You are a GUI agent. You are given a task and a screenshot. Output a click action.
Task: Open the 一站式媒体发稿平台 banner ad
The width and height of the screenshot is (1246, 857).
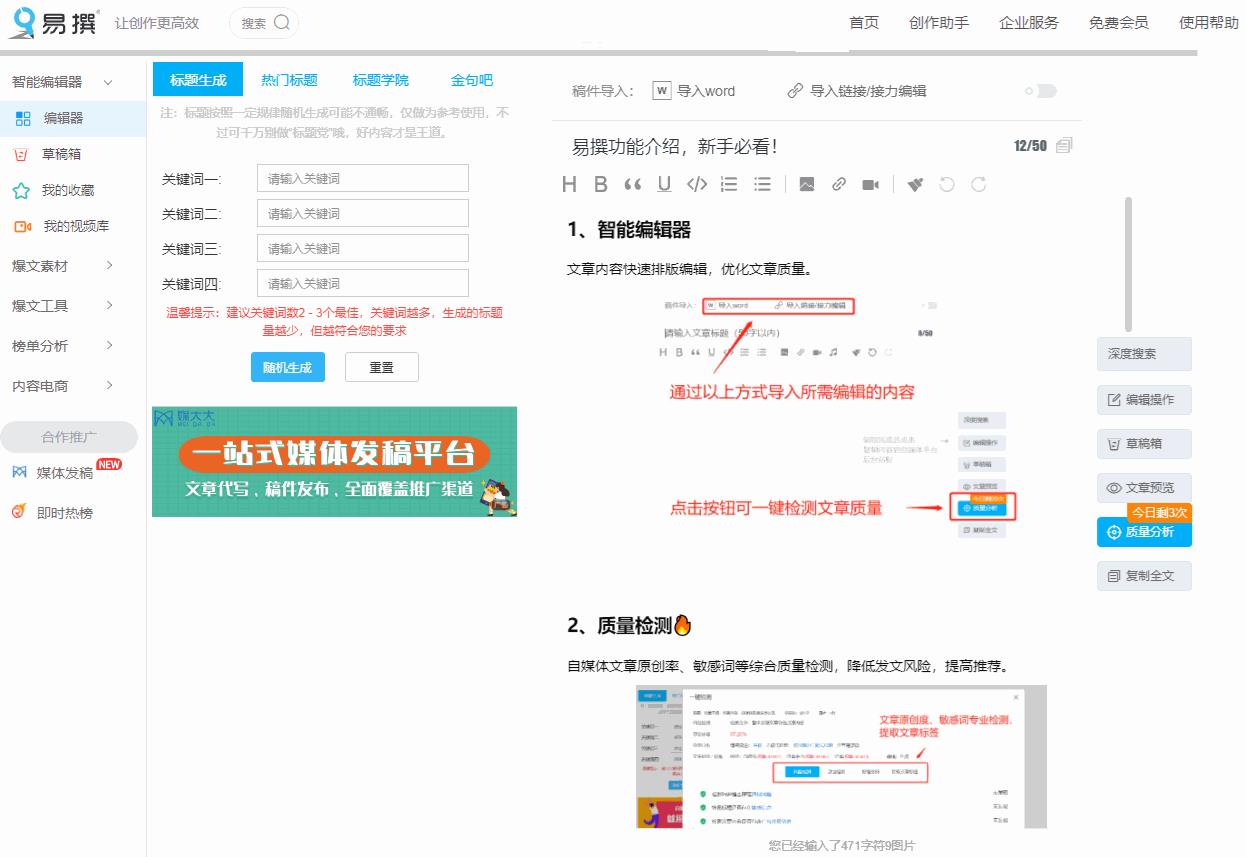334,461
